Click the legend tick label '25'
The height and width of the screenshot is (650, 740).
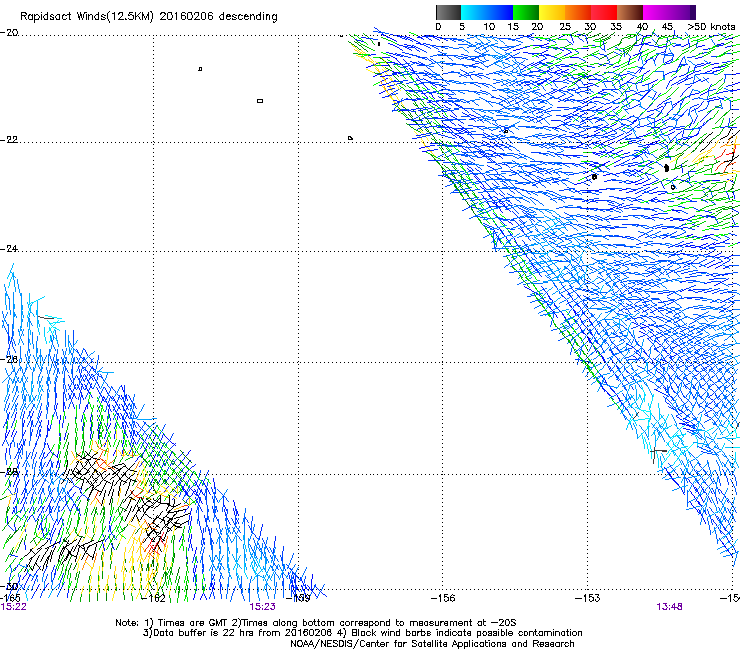point(565,27)
